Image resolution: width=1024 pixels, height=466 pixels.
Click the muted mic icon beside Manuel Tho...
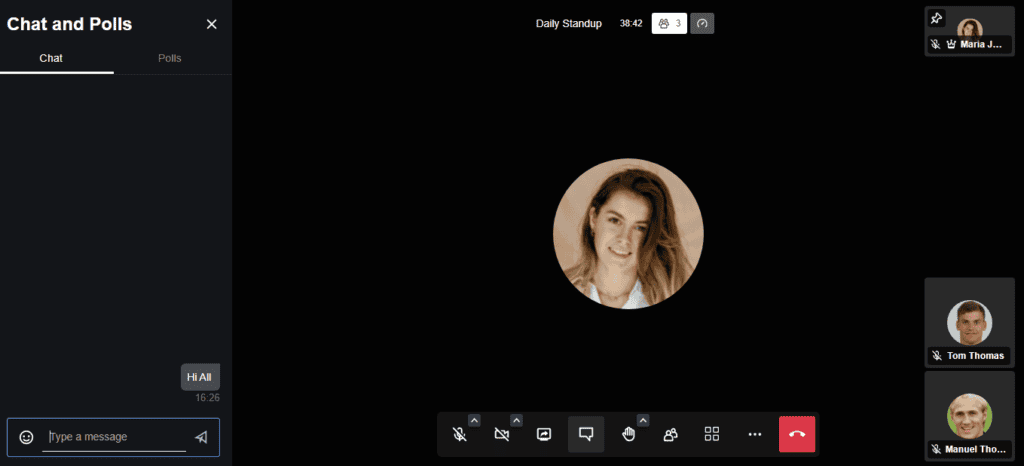click(x=936, y=450)
